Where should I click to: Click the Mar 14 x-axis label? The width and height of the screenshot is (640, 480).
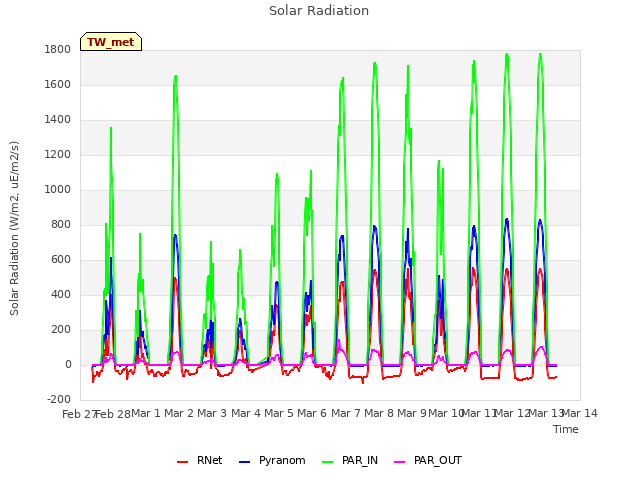(580, 413)
